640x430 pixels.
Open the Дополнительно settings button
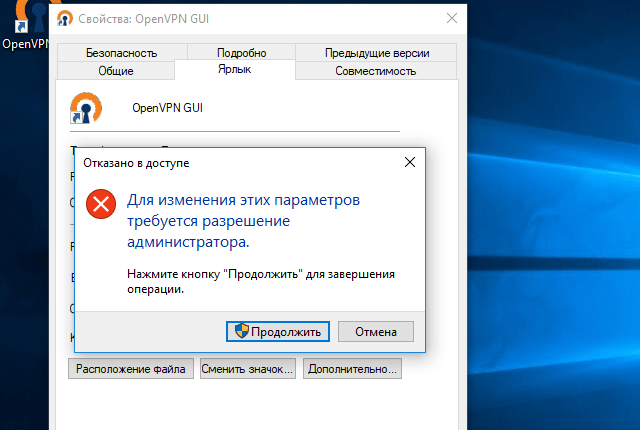point(352,368)
